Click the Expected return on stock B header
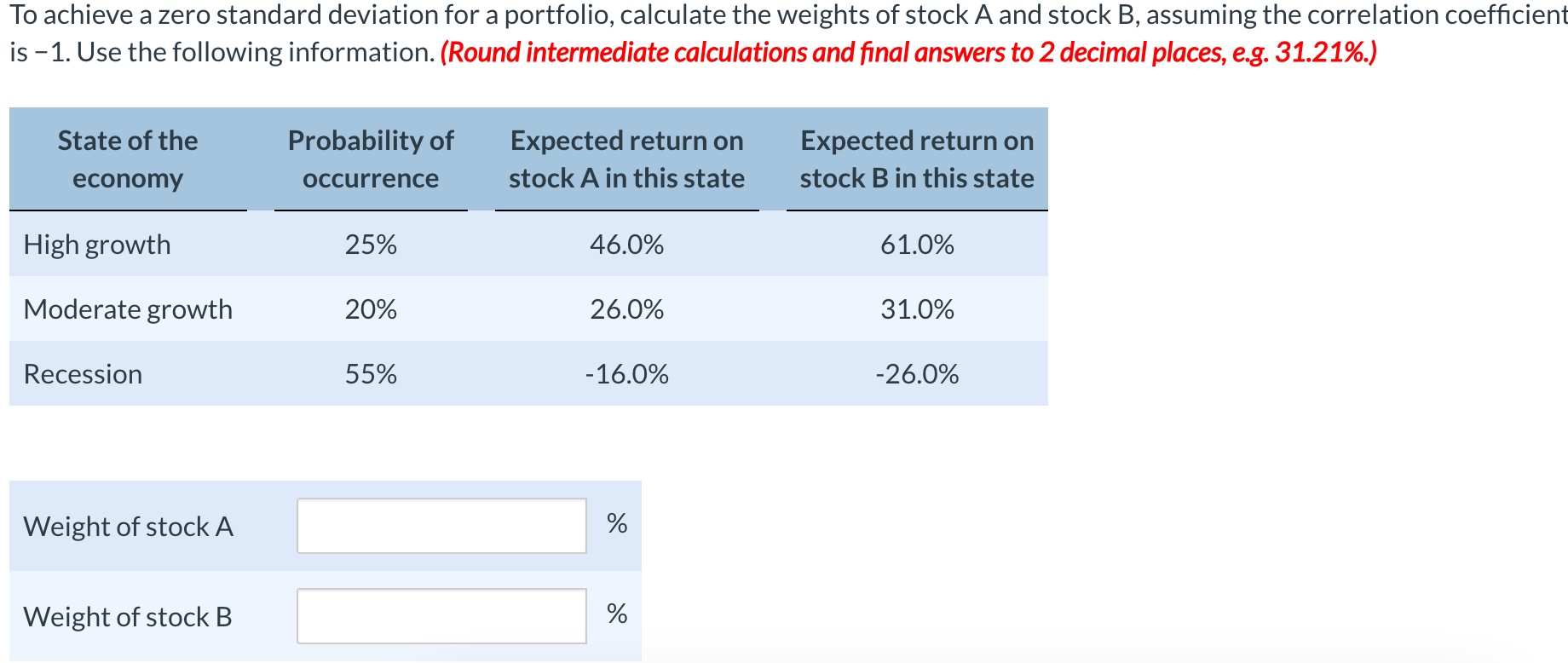Image resolution: width=1568 pixels, height=663 pixels. [x=916, y=159]
